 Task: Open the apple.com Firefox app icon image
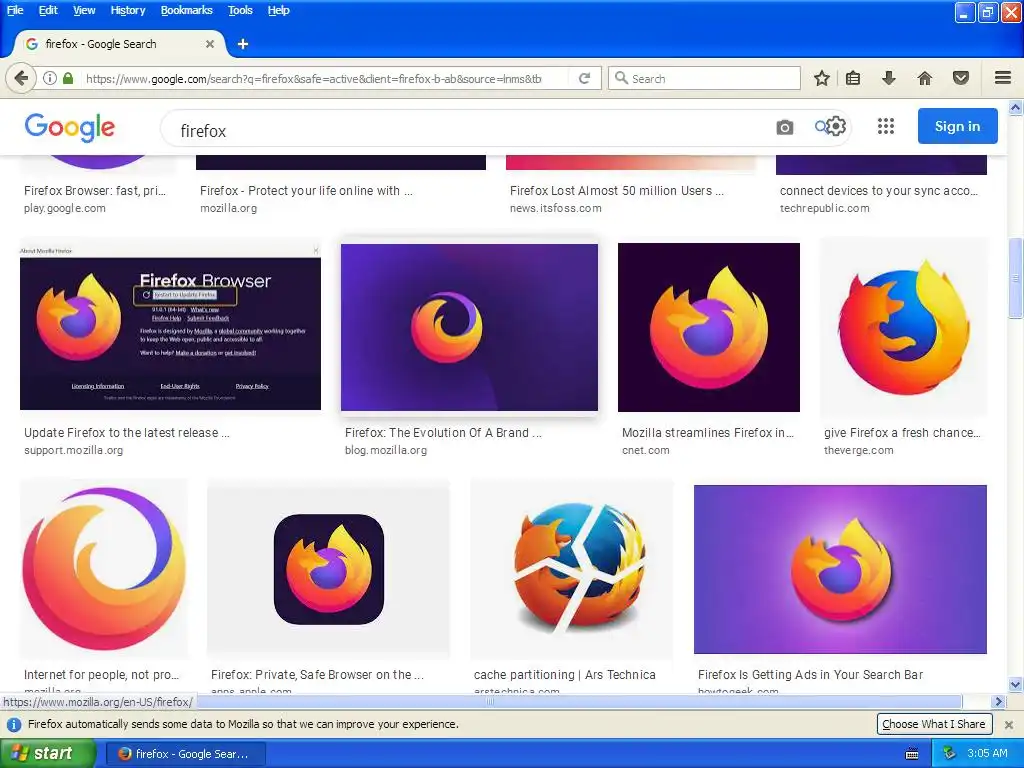(328, 568)
